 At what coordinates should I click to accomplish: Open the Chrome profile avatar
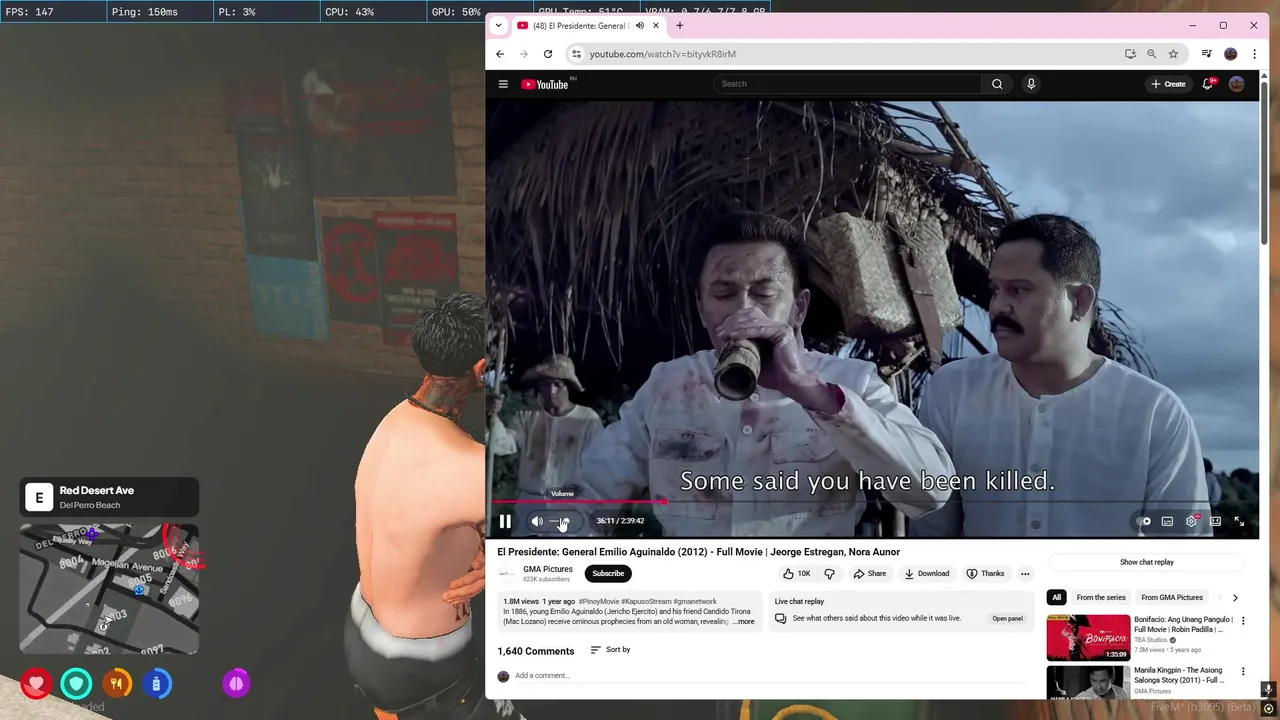click(x=1231, y=54)
